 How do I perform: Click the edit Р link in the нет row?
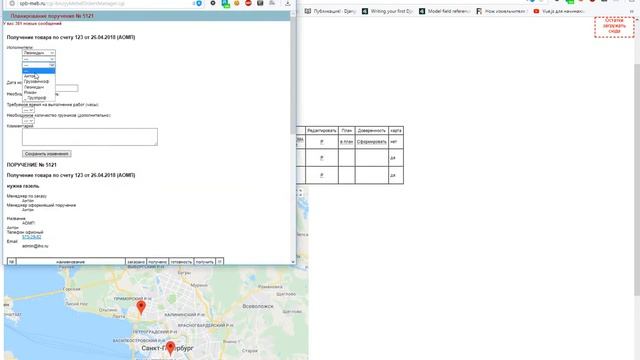point(322,142)
